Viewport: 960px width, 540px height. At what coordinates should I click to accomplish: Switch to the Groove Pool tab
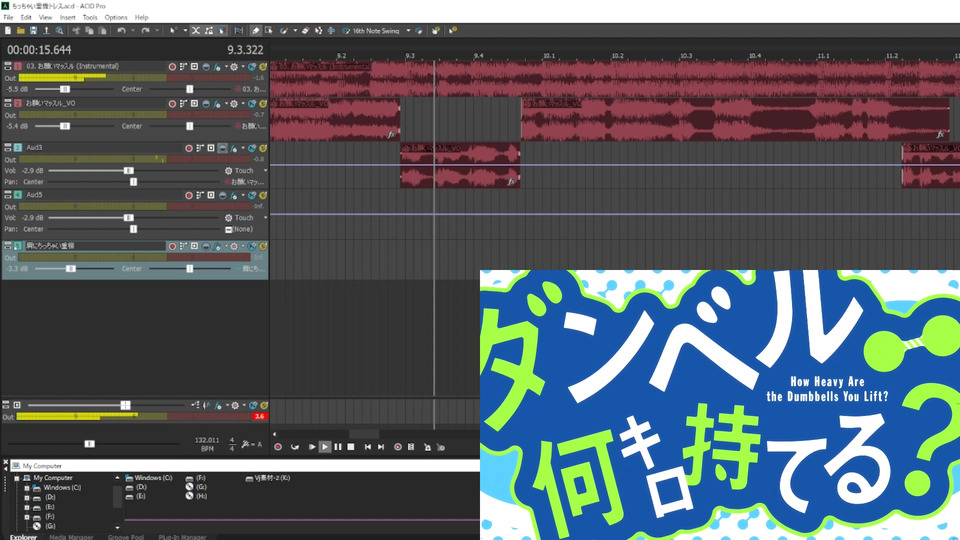tap(126, 537)
